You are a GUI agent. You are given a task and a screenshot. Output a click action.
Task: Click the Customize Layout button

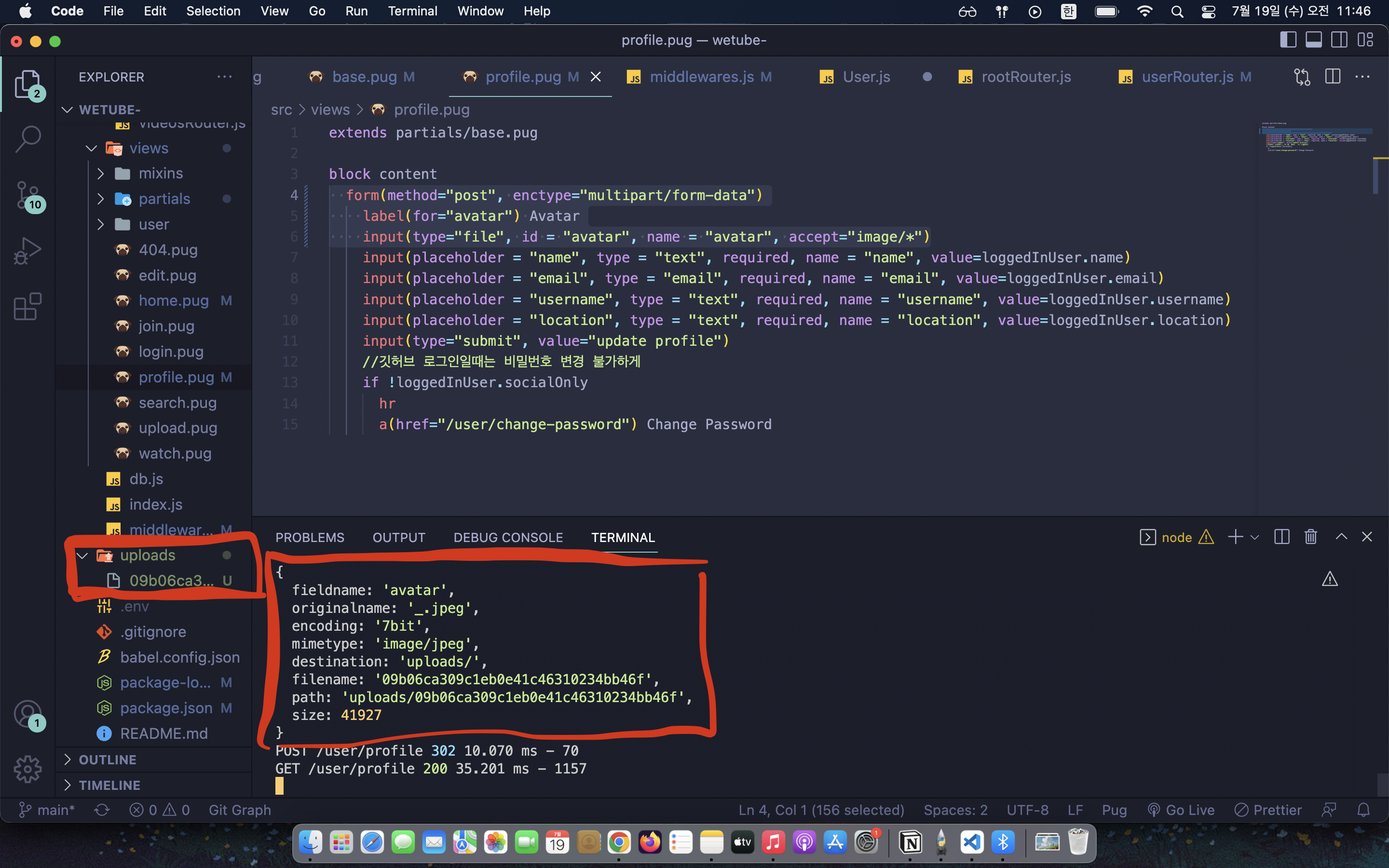pos(1365,40)
